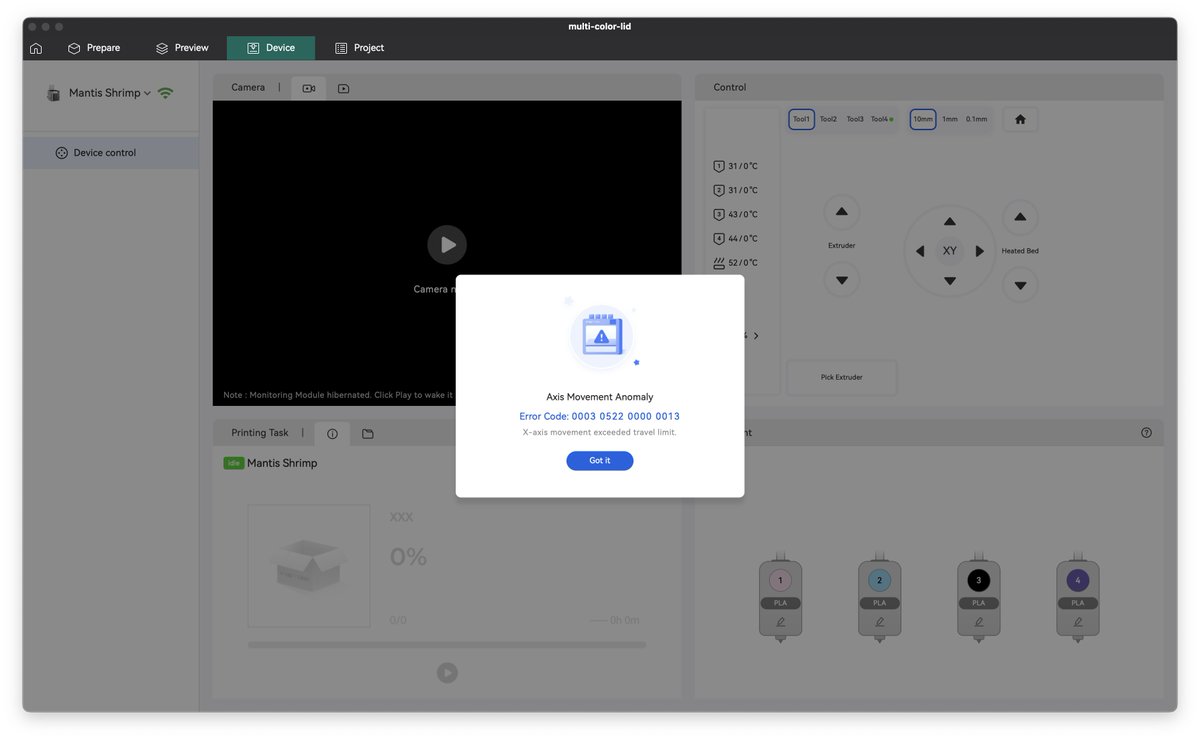
Task: Expand the chevron below the temperature list
Action: (756, 336)
